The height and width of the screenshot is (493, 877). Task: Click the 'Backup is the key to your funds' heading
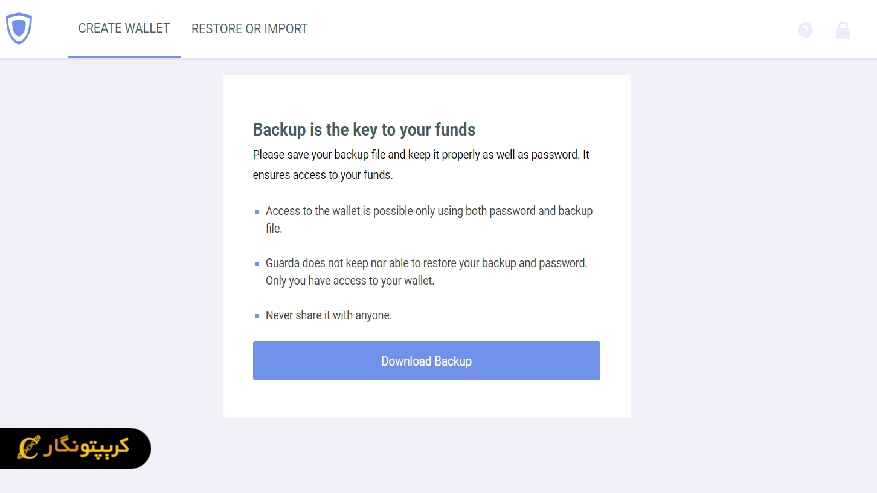[x=364, y=130]
